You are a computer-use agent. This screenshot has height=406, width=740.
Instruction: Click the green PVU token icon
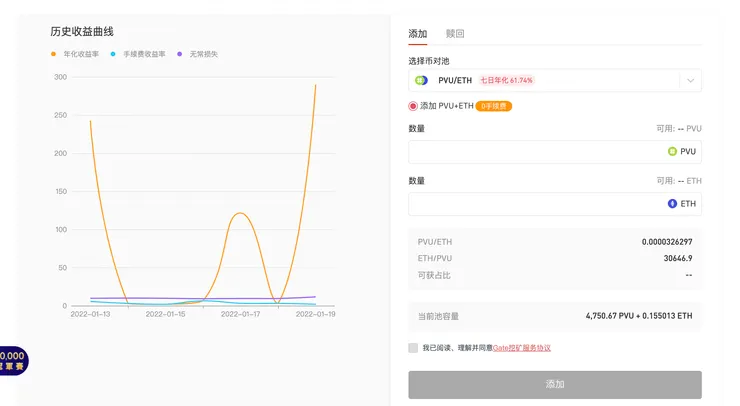[673, 152]
